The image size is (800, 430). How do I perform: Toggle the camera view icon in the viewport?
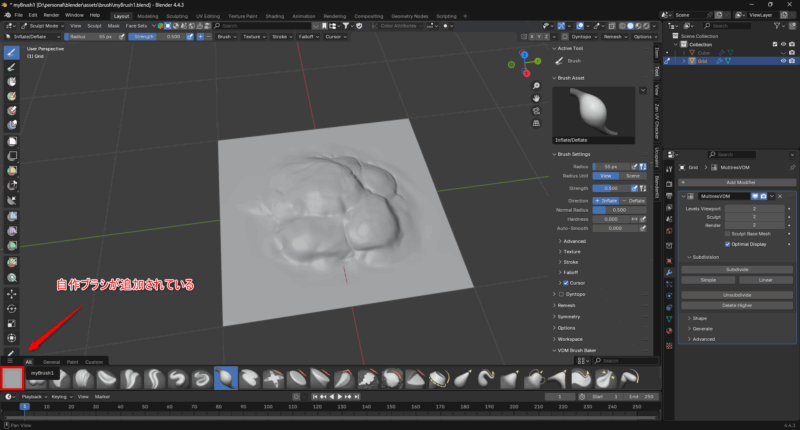click(x=536, y=111)
